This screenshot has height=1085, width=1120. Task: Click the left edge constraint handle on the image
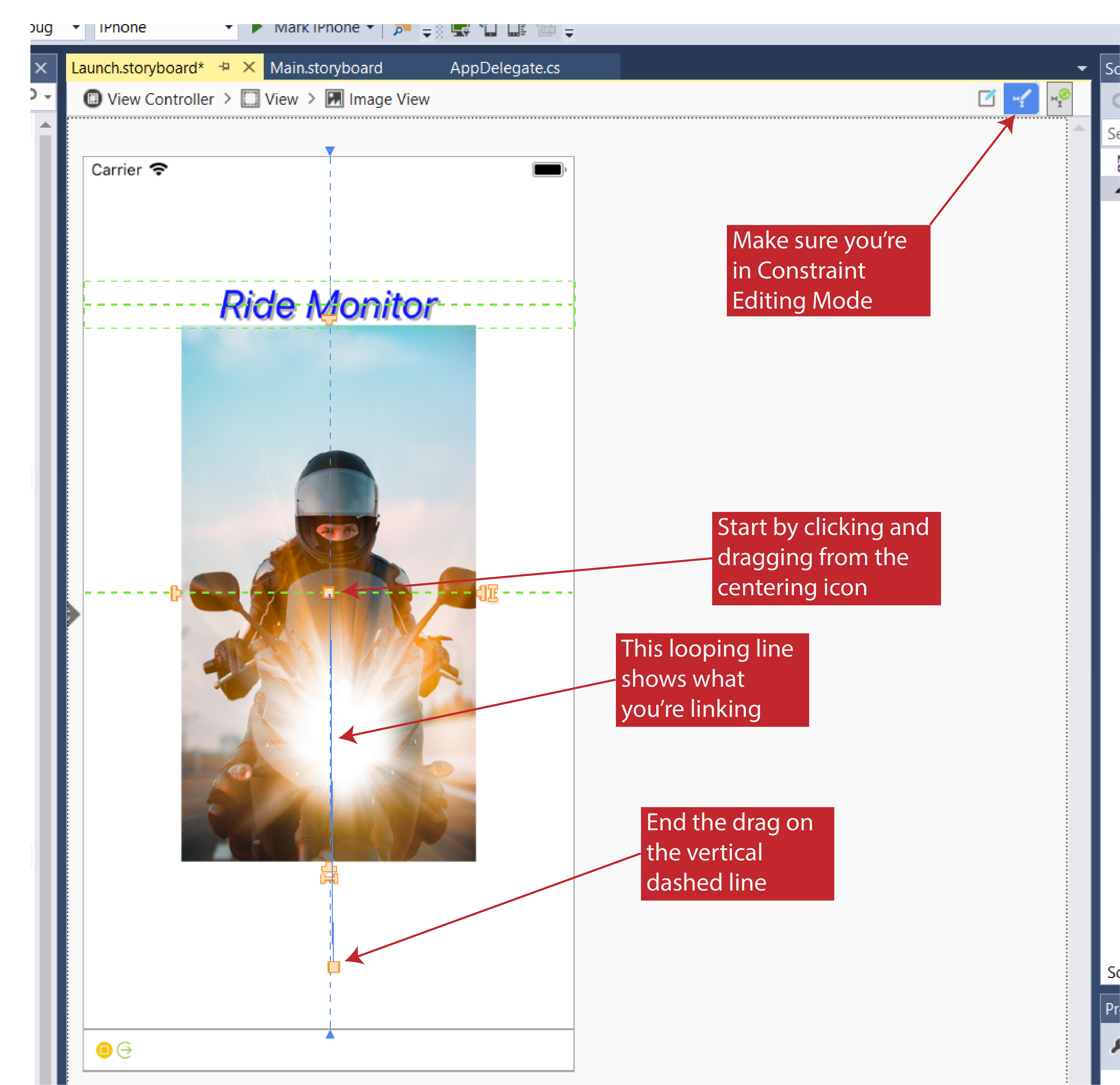pos(175,593)
